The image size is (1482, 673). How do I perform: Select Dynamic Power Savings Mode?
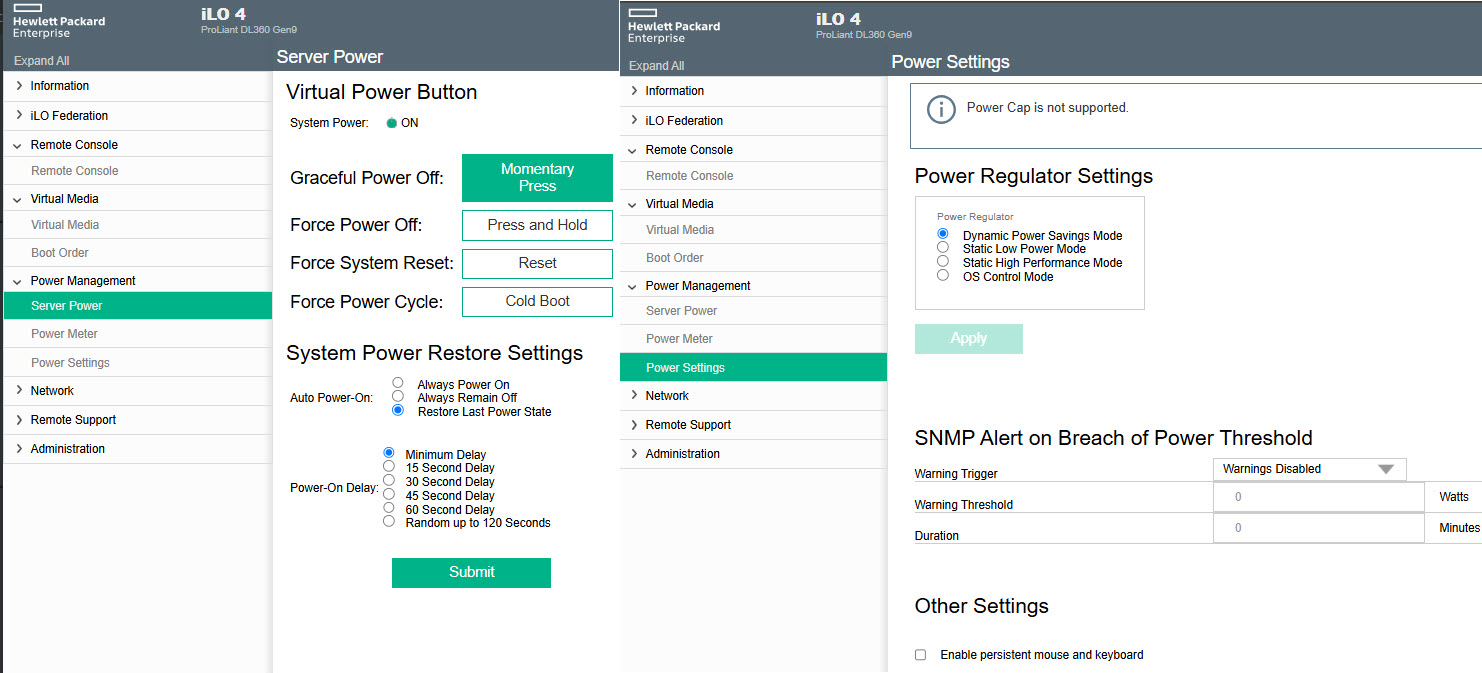click(942, 234)
